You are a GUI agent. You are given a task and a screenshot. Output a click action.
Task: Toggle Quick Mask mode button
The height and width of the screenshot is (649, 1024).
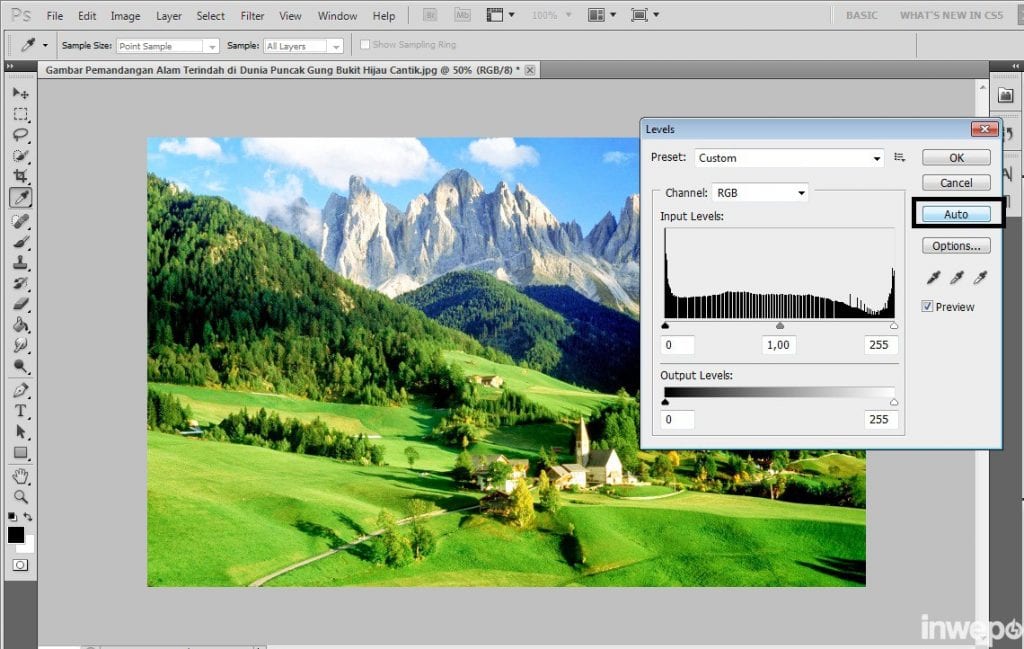[x=20, y=565]
